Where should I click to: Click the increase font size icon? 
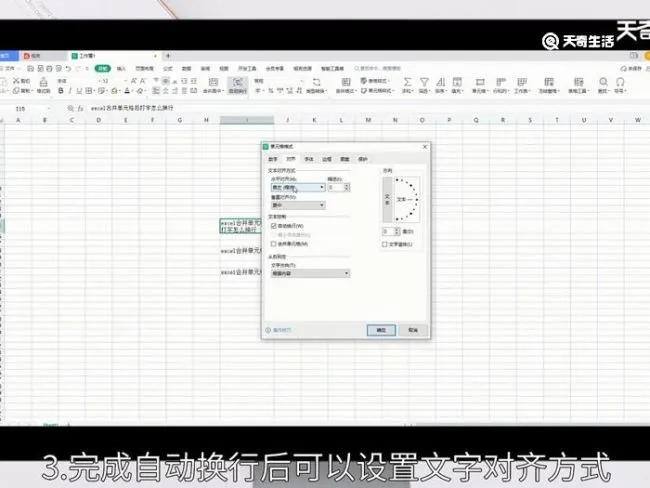click(x=133, y=81)
